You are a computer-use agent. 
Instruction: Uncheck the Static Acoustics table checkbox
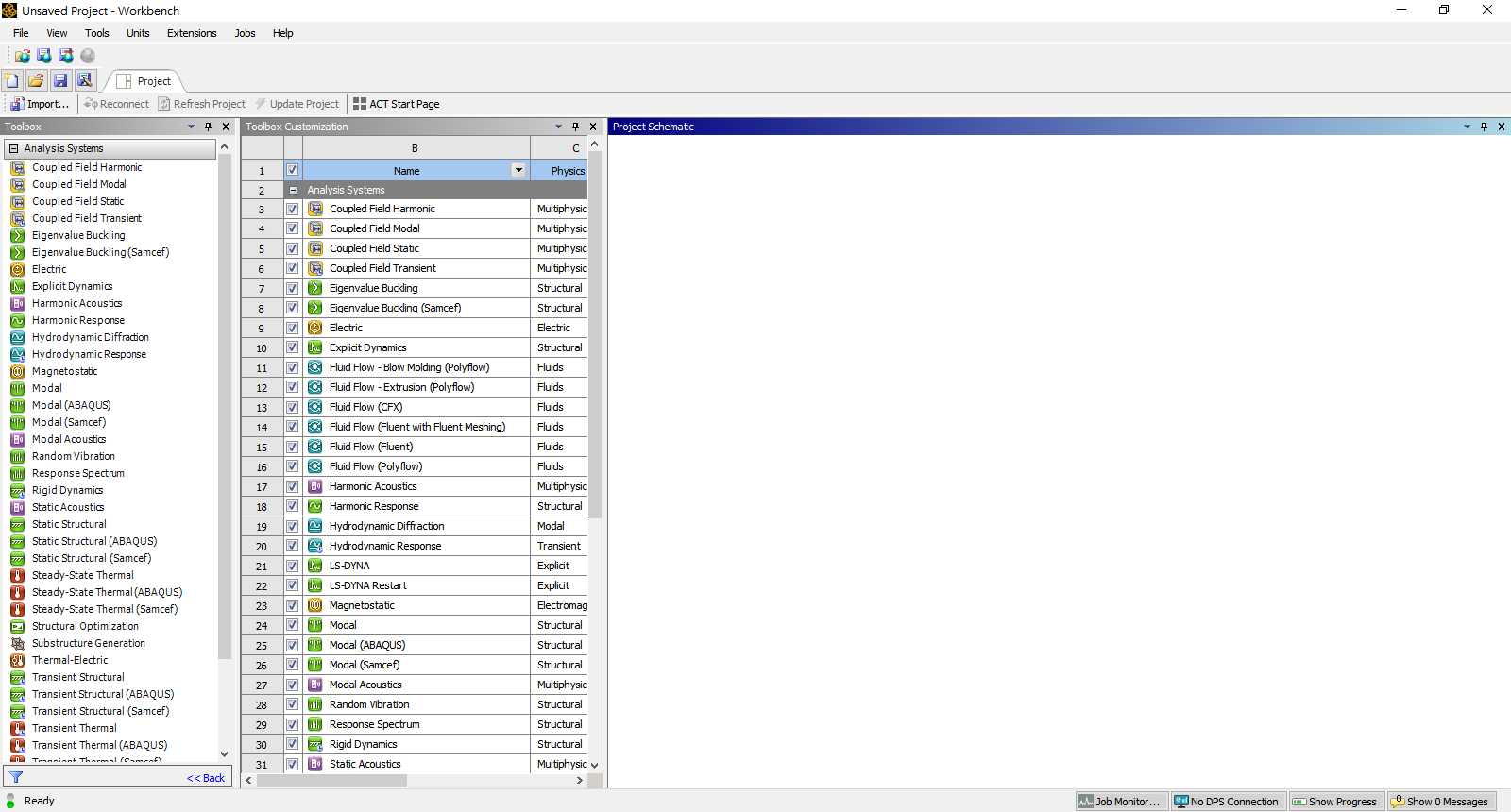(x=293, y=764)
